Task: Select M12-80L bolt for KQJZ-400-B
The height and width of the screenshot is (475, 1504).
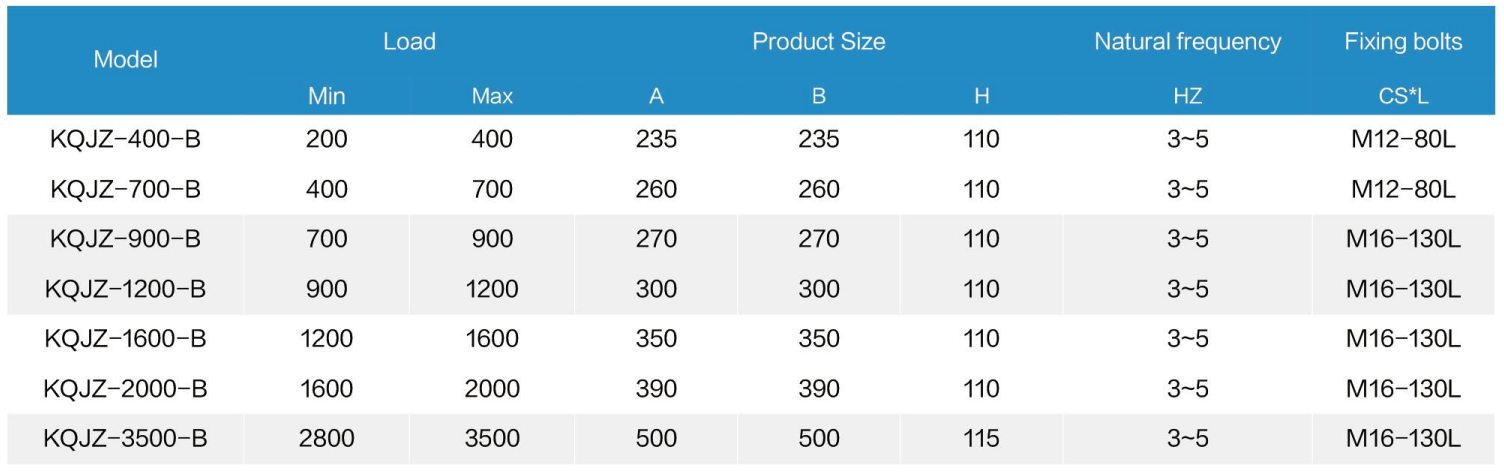Action: (1403, 140)
